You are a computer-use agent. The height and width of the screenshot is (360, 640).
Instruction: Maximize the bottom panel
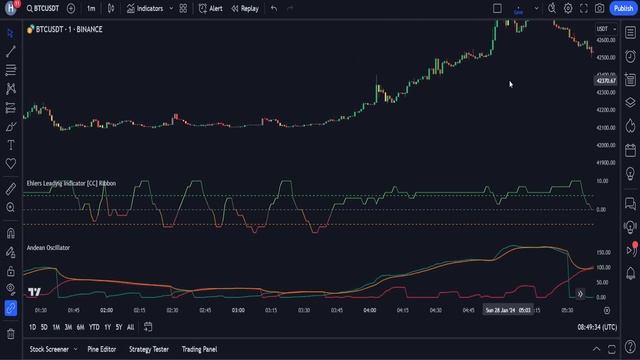click(x=611, y=349)
